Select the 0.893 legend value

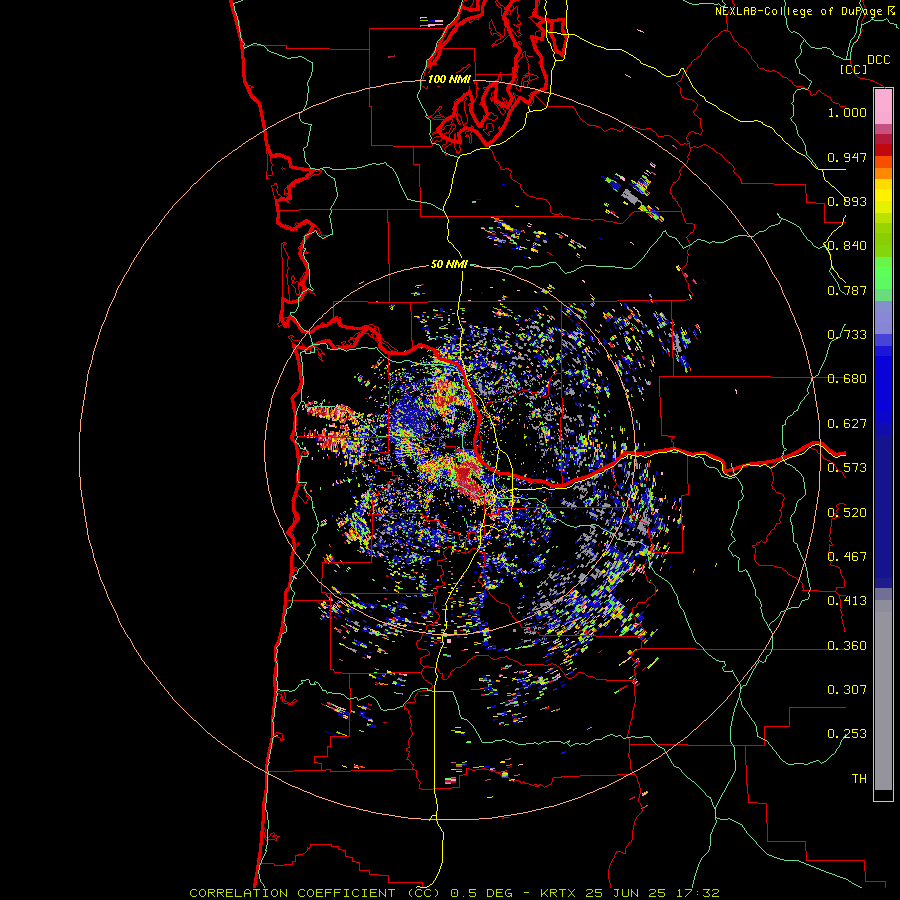(847, 201)
